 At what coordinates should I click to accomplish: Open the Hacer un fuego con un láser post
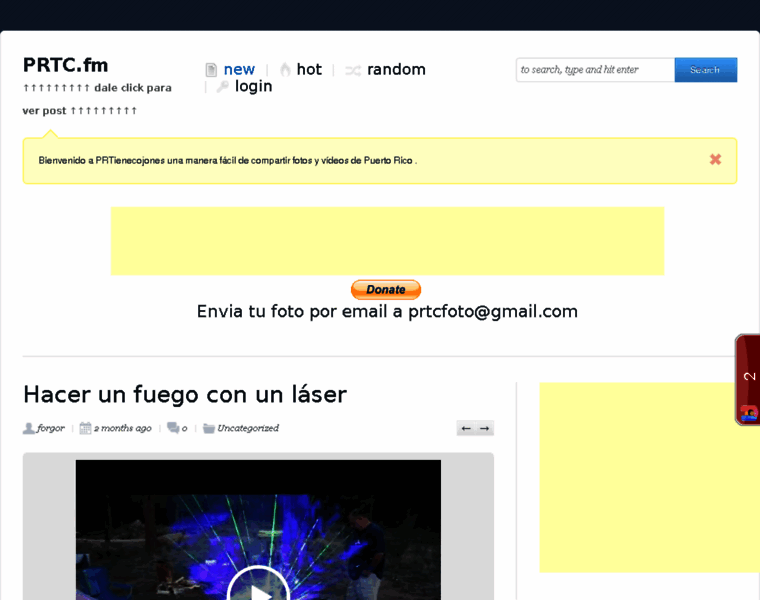pos(185,395)
